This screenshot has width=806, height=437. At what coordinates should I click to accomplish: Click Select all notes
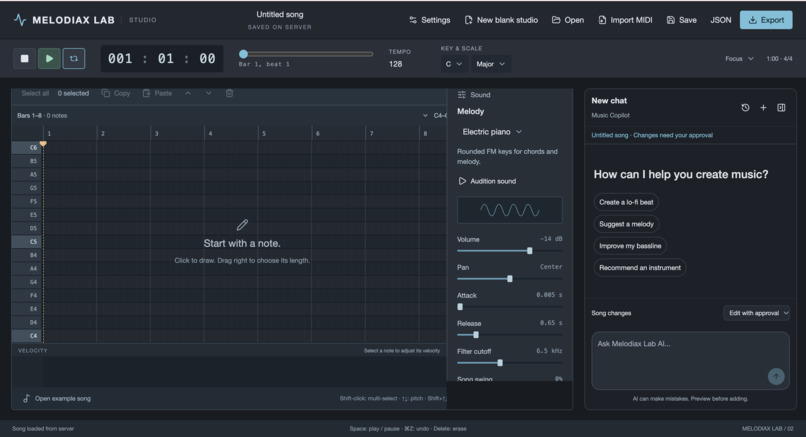click(35, 93)
